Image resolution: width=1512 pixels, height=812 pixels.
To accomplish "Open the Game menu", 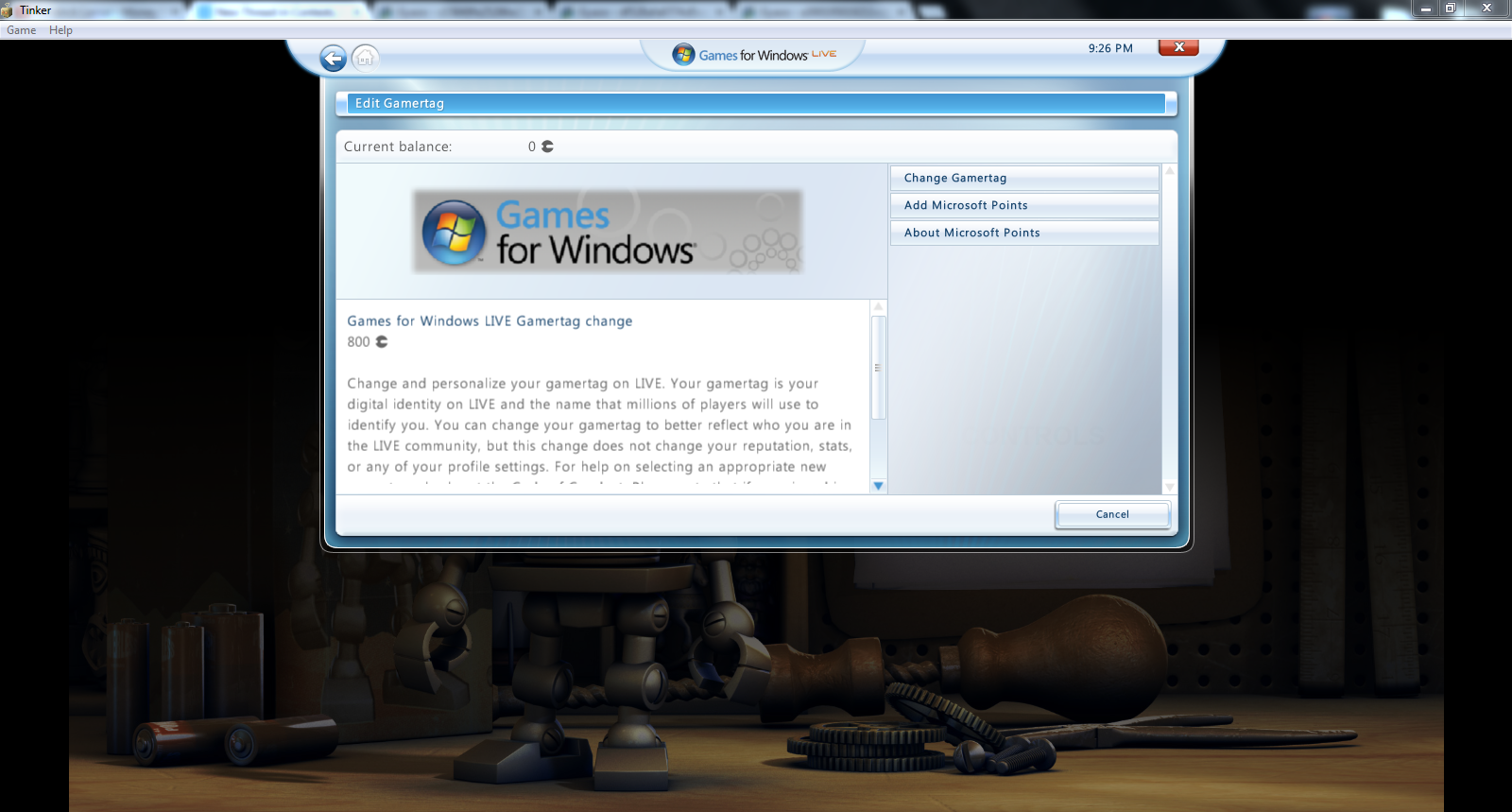I will [x=22, y=30].
